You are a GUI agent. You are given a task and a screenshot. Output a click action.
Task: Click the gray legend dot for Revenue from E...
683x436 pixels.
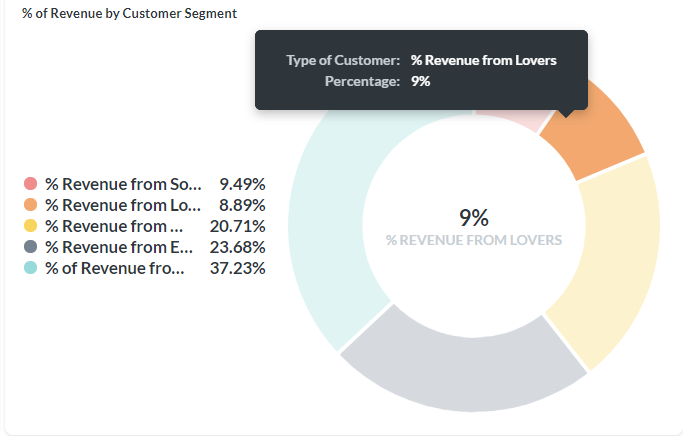coord(30,247)
